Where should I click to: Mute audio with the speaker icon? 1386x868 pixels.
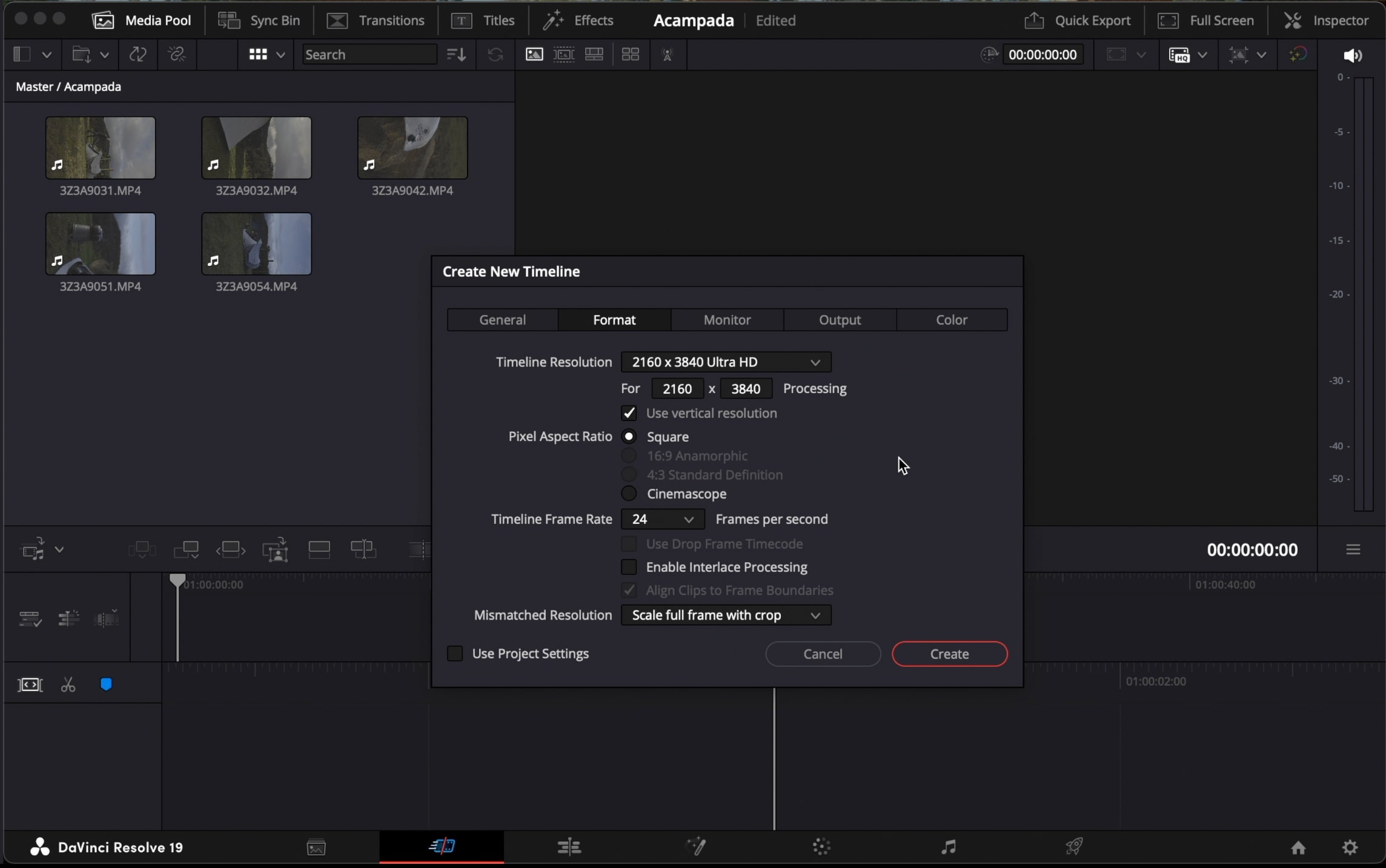coord(1352,56)
